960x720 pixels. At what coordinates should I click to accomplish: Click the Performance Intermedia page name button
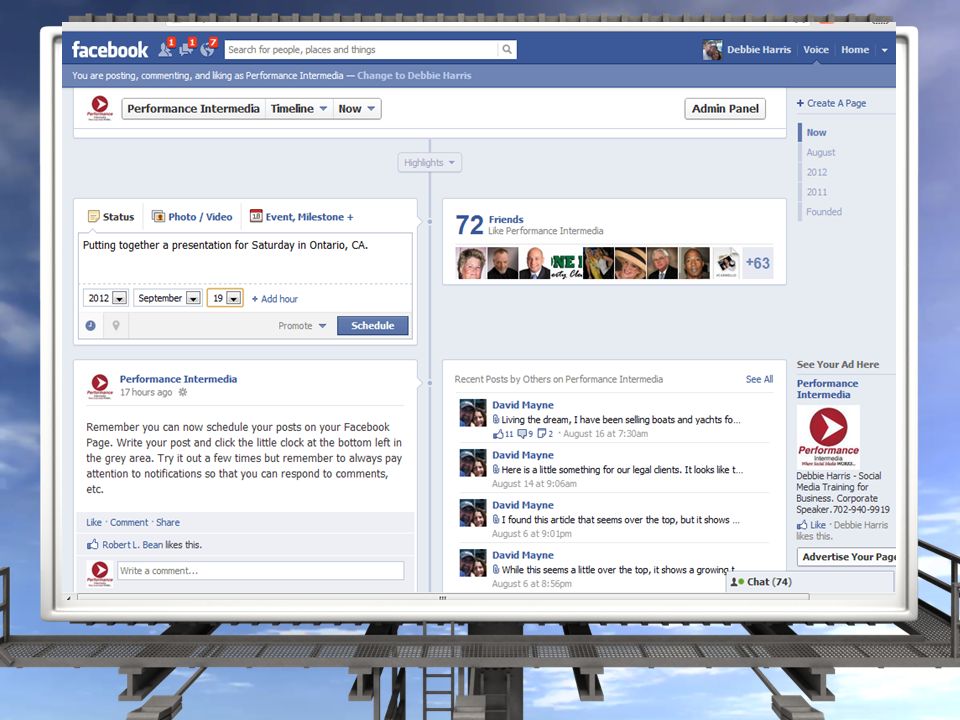[x=193, y=108]
